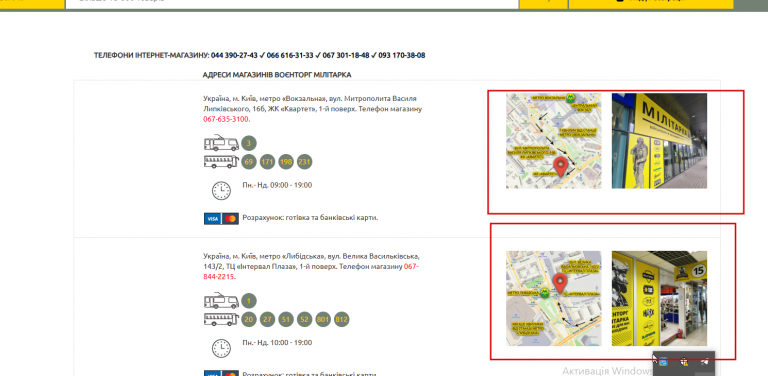Click the phone number 066 616-31-33

(x=290, y=55)
